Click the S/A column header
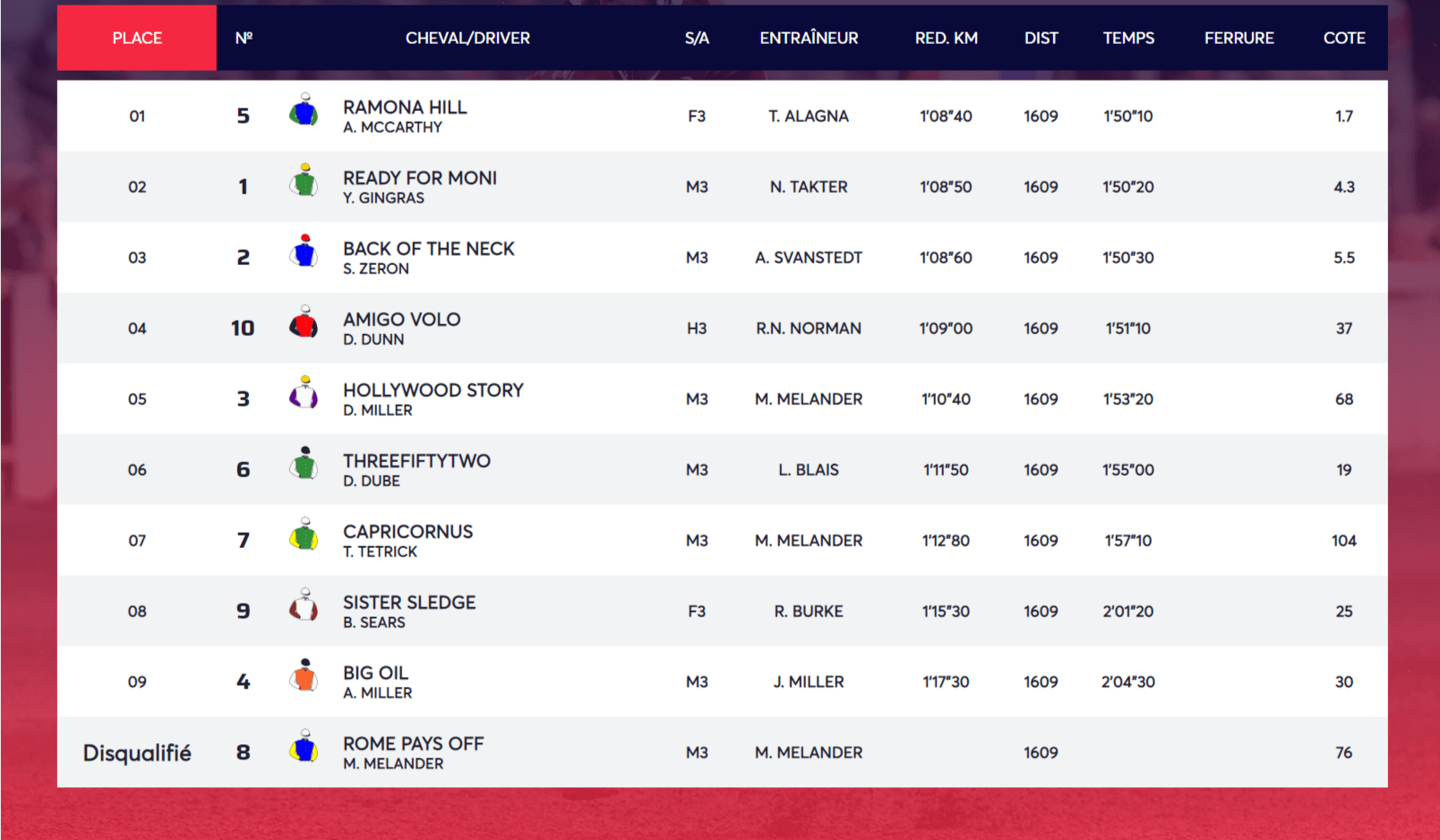 697,38
